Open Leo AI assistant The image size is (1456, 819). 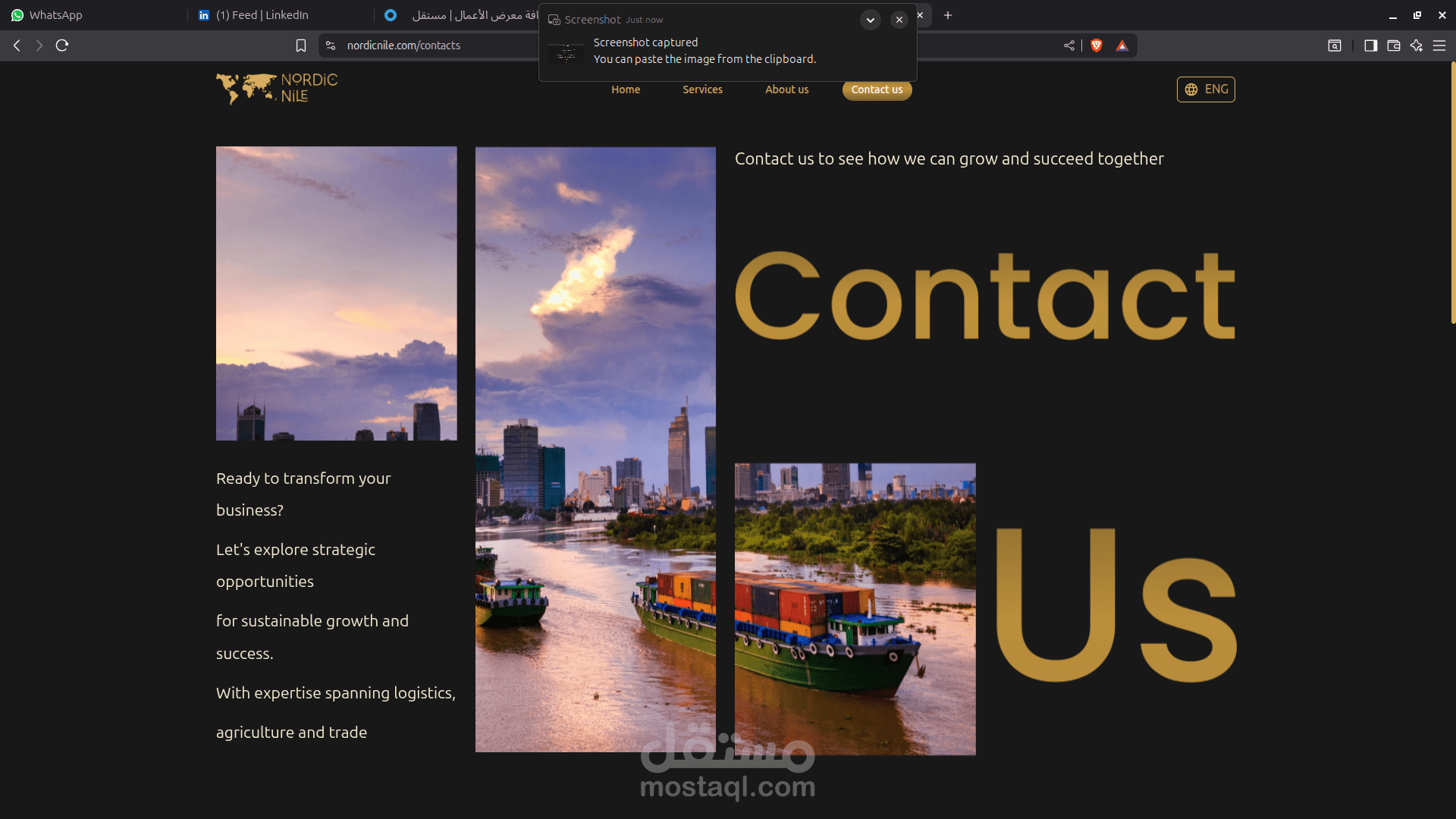(1417, 45)
